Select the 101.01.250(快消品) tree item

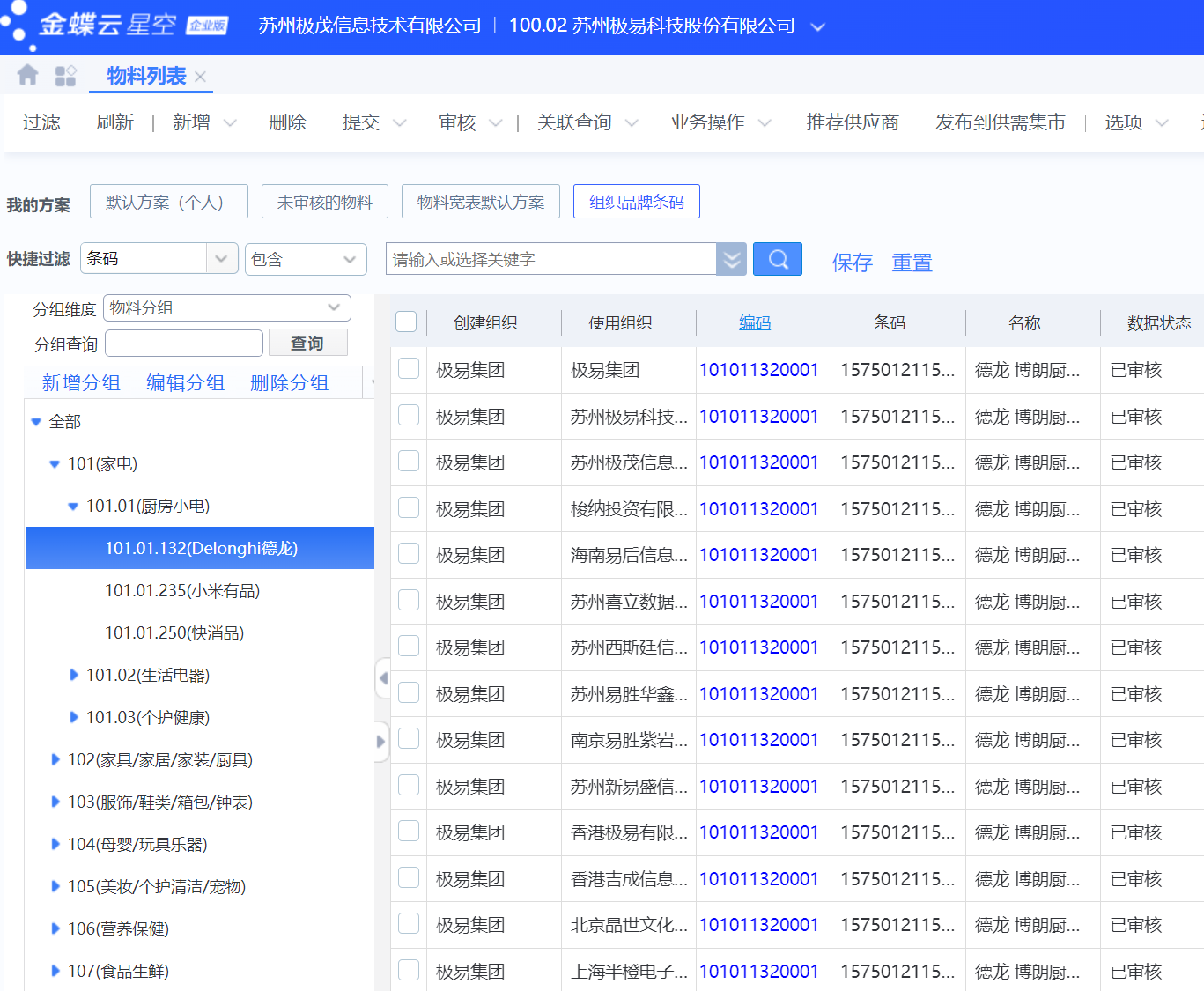tap(174, 632)
